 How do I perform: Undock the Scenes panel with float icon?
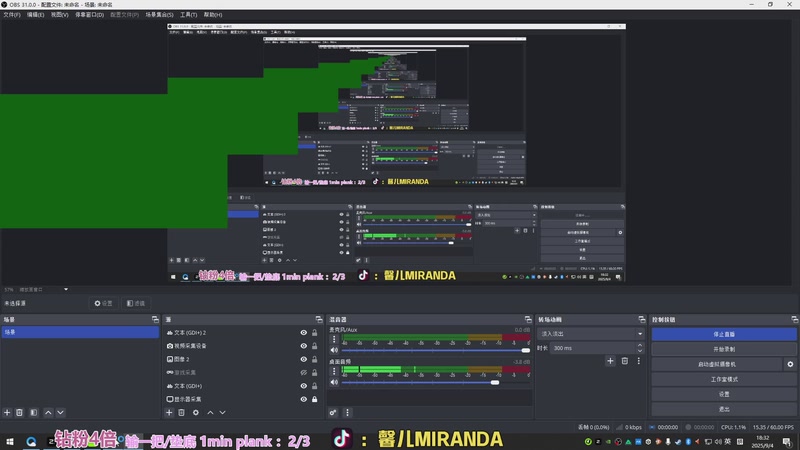pyautogui.click(x=155, y=319)
